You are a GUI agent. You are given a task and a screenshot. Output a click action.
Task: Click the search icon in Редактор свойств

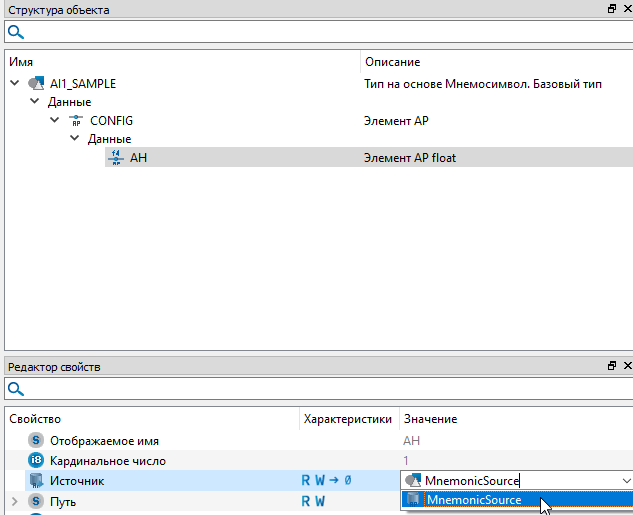[16, 389]
